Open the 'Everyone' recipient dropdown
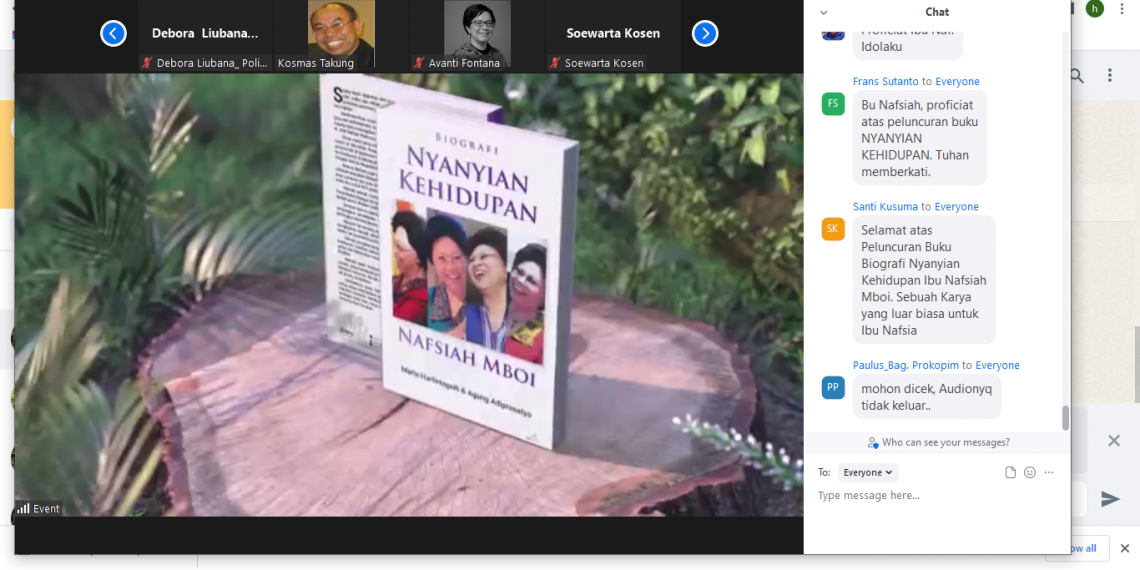1140x570 pixels. 868,473
